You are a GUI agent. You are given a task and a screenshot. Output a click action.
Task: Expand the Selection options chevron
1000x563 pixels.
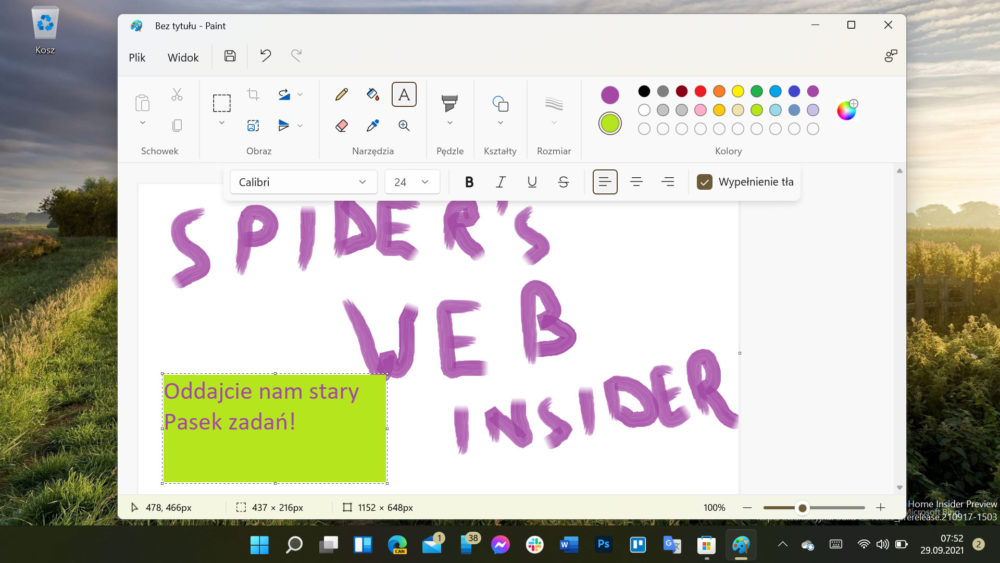pyautogui.click(x=221, y=123)
